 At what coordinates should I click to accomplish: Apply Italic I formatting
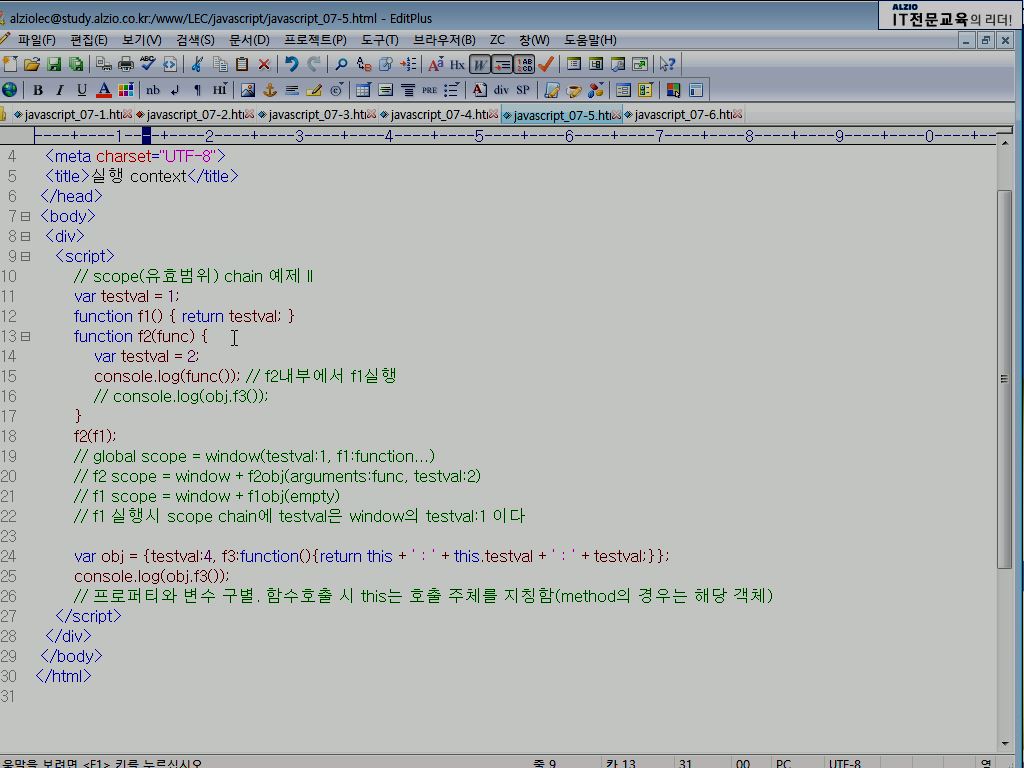pos(59,90)
